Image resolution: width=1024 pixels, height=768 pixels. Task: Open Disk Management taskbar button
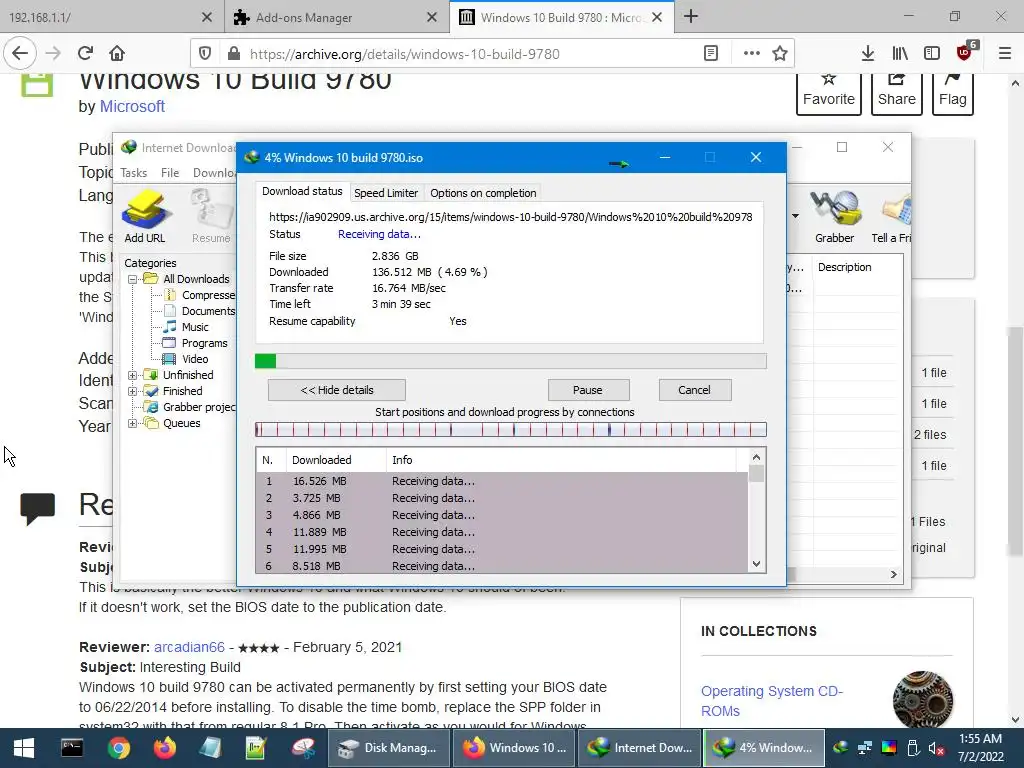[x=388, y=748]
